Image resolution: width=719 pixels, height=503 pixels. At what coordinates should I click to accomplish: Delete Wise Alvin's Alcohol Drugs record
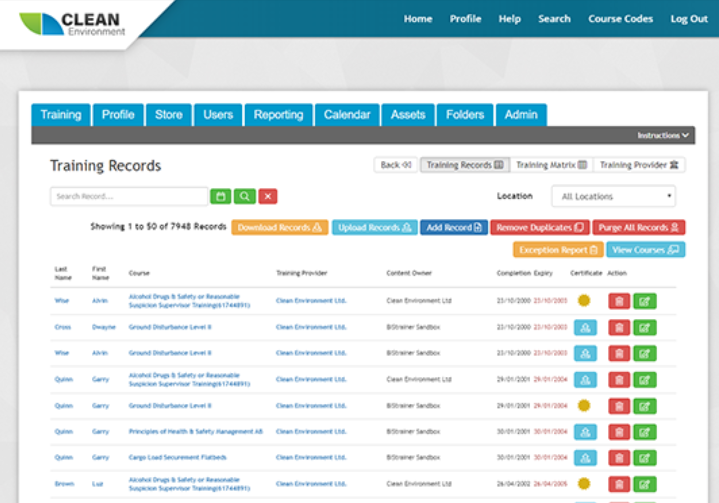pyautogui.click(x=619, y=301)
